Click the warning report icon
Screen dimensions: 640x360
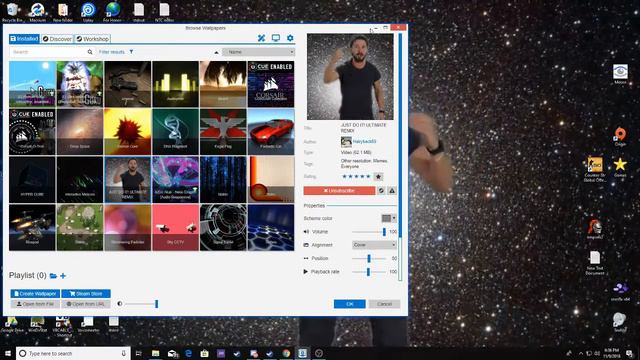[x=392, y=191]
